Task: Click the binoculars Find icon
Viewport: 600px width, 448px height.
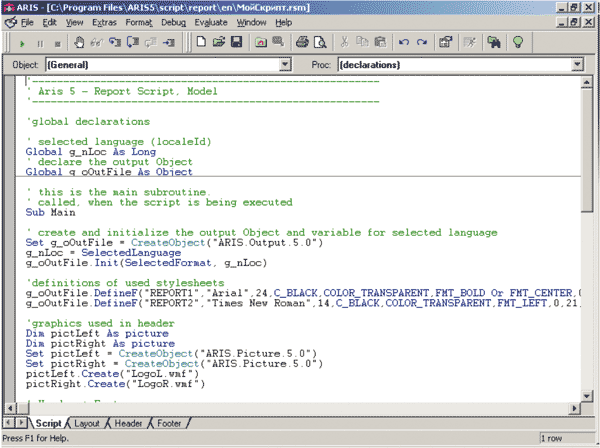Action: click(494, 43)
